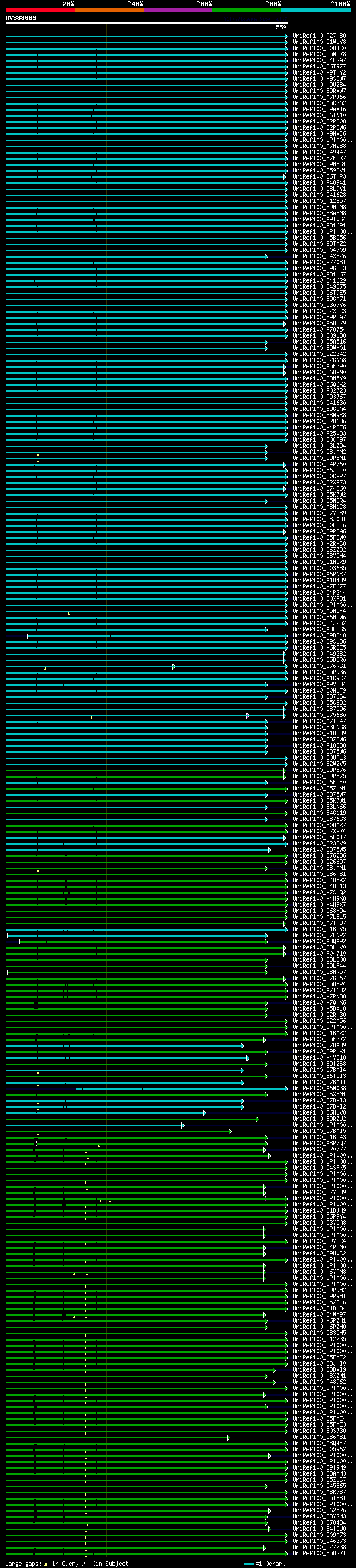
Task: Open hit UniRef100_P31691
Action: click(319, 226)
